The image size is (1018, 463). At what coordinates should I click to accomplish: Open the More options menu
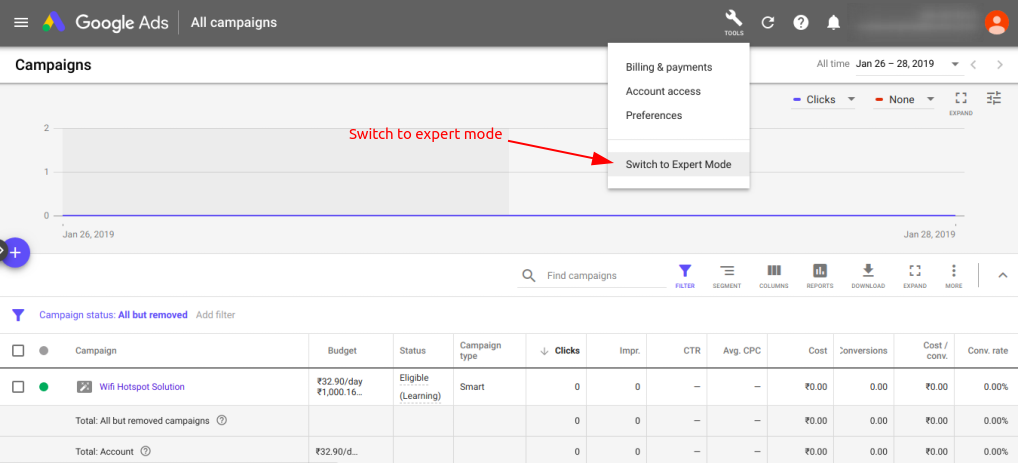[954, 276]
